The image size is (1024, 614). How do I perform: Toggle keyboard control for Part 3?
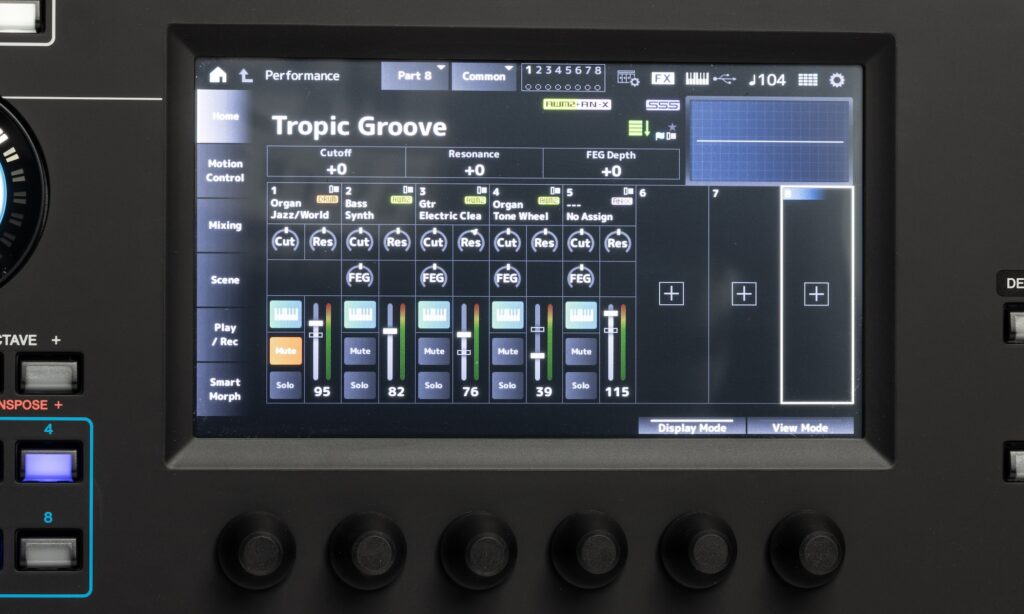[x=434, y=315]
